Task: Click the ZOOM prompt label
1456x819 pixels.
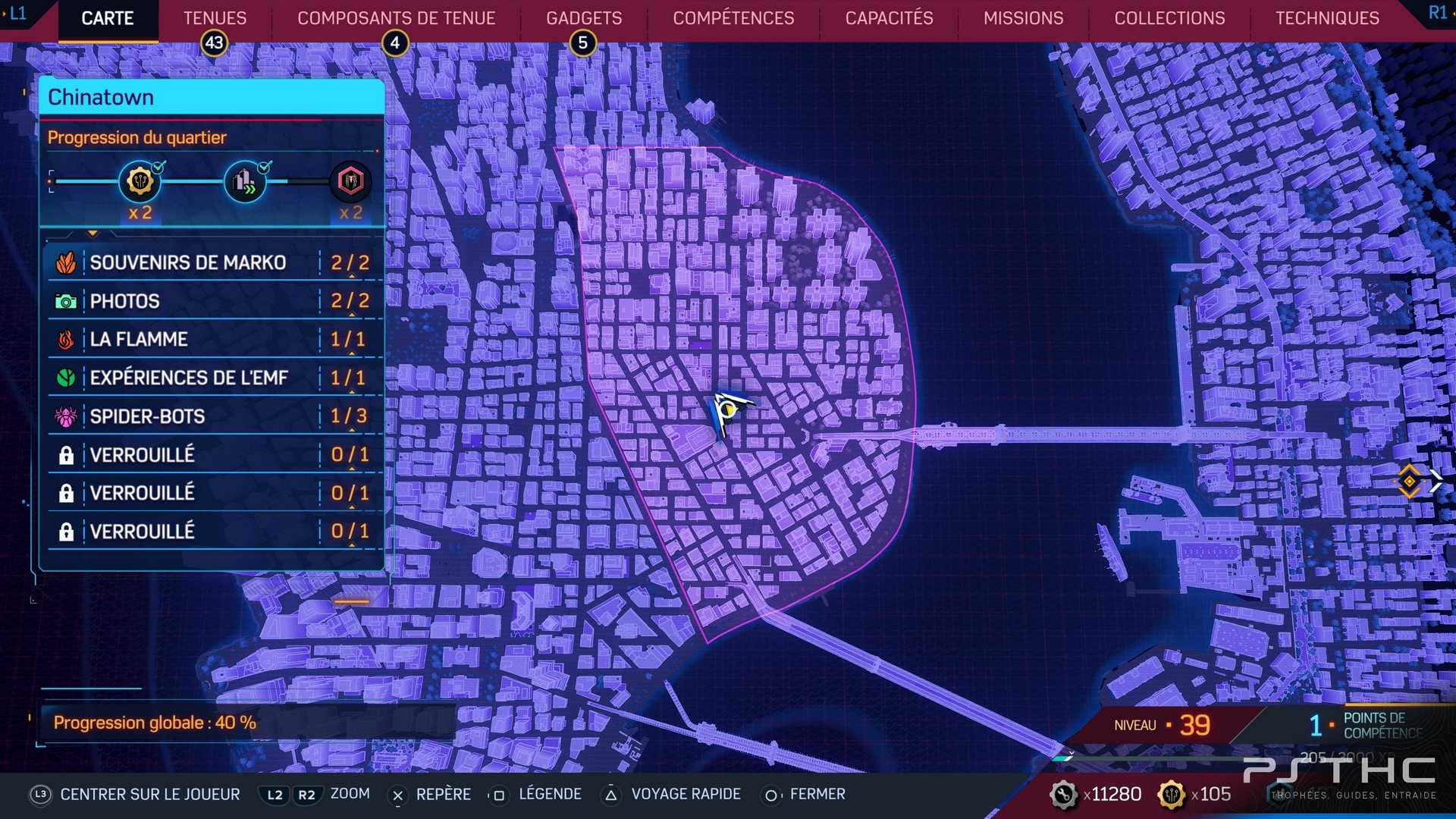Action: pos(350,793)
